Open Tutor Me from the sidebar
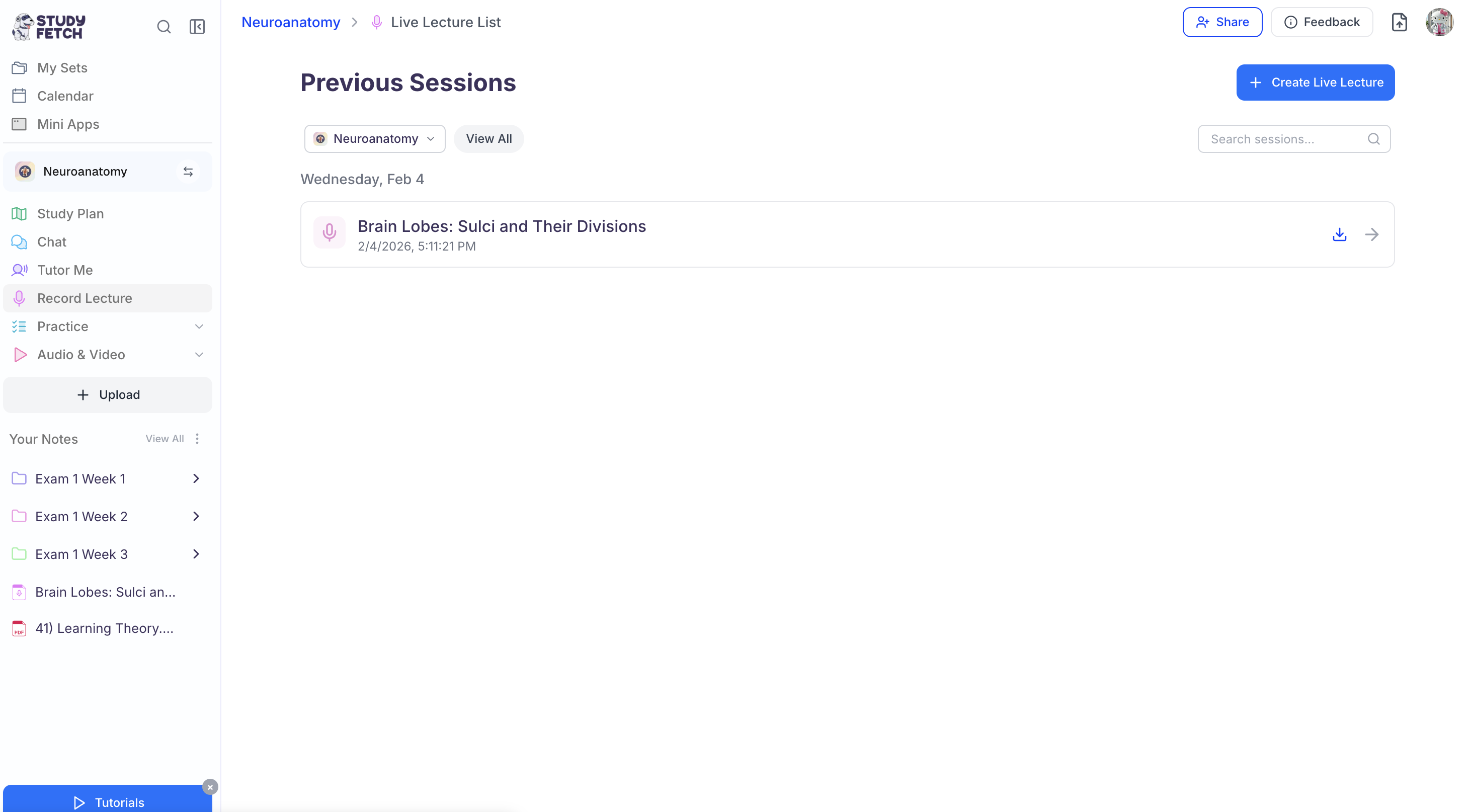This screenshot has height=812, width=1471. (64, 270)
